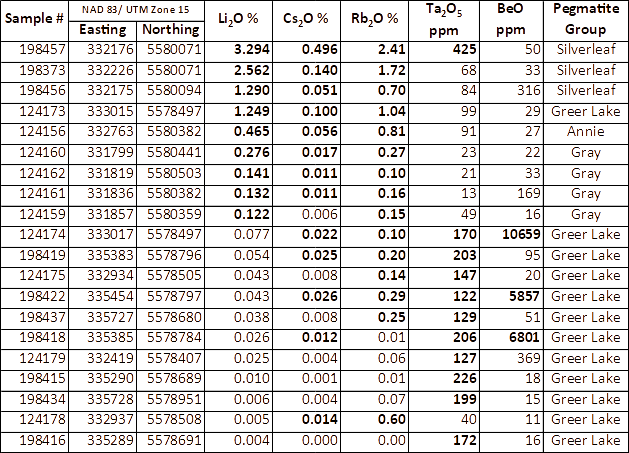Click the Li2O % column header
629x453 pixels.
click(238, 18)
